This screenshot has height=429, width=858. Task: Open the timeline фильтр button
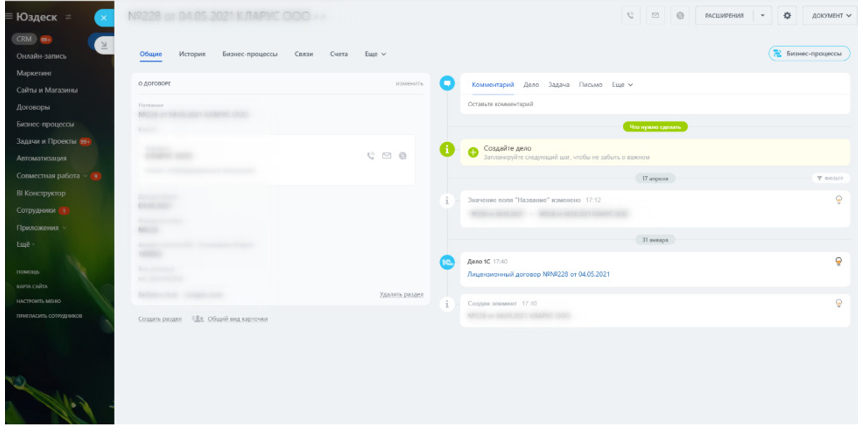point(831,178)
